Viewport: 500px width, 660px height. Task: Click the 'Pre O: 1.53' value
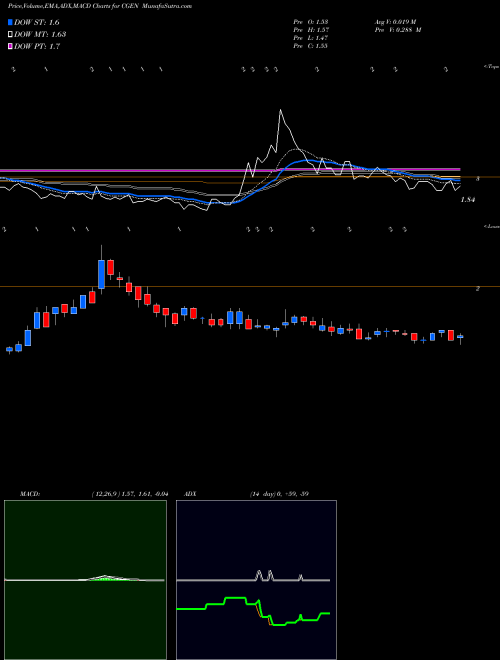311,22
